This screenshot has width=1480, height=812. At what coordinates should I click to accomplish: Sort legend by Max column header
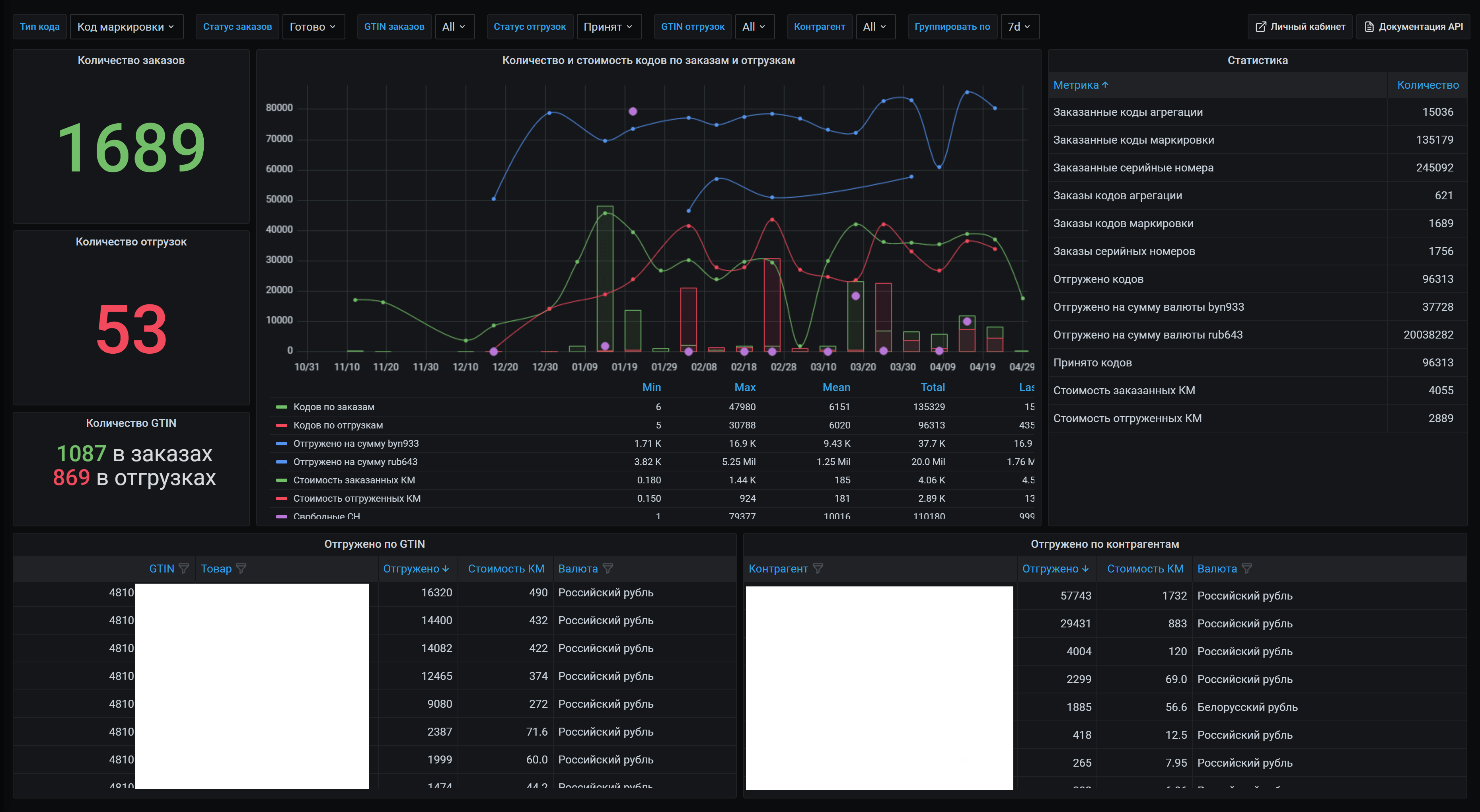[x=745, y=388]
